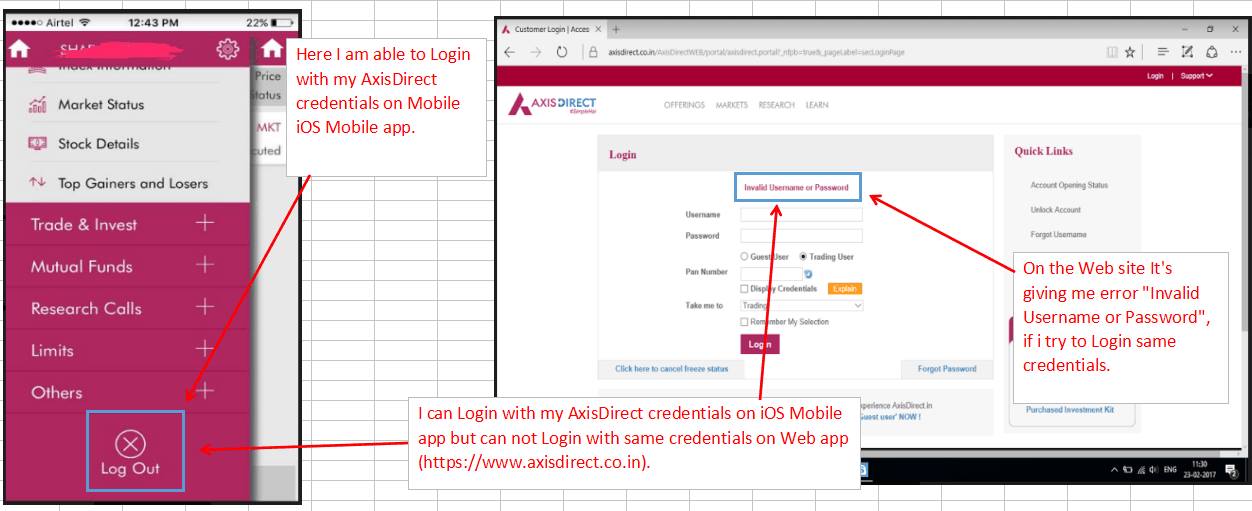
Task: Click 'Click here to cancel freeze status'
Action: pyautogui.click(x=671, y=369)
